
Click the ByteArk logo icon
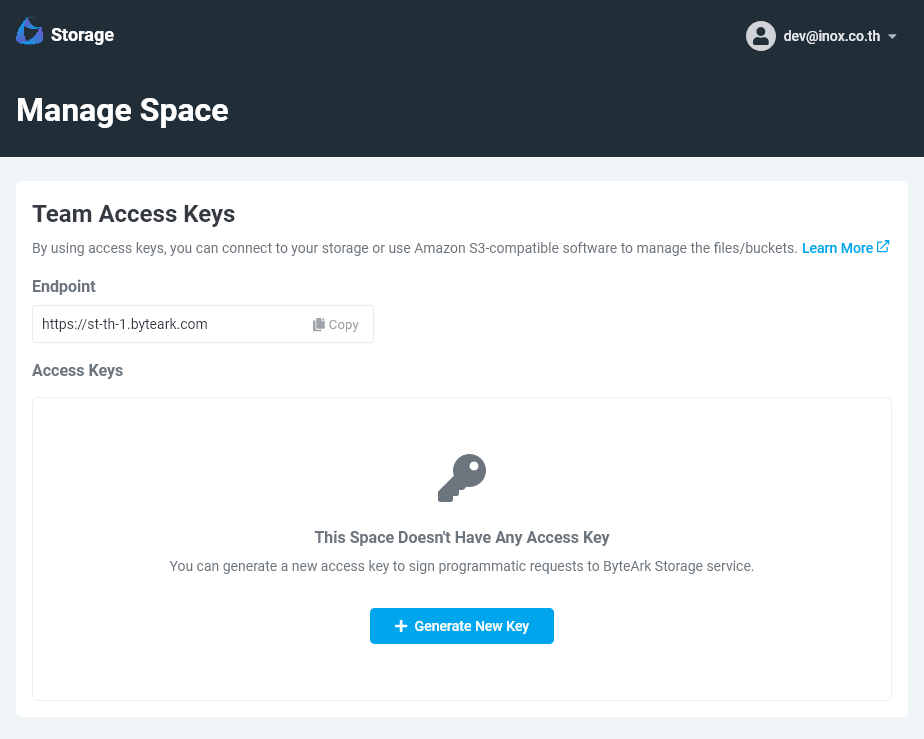(x=29, y=32)
